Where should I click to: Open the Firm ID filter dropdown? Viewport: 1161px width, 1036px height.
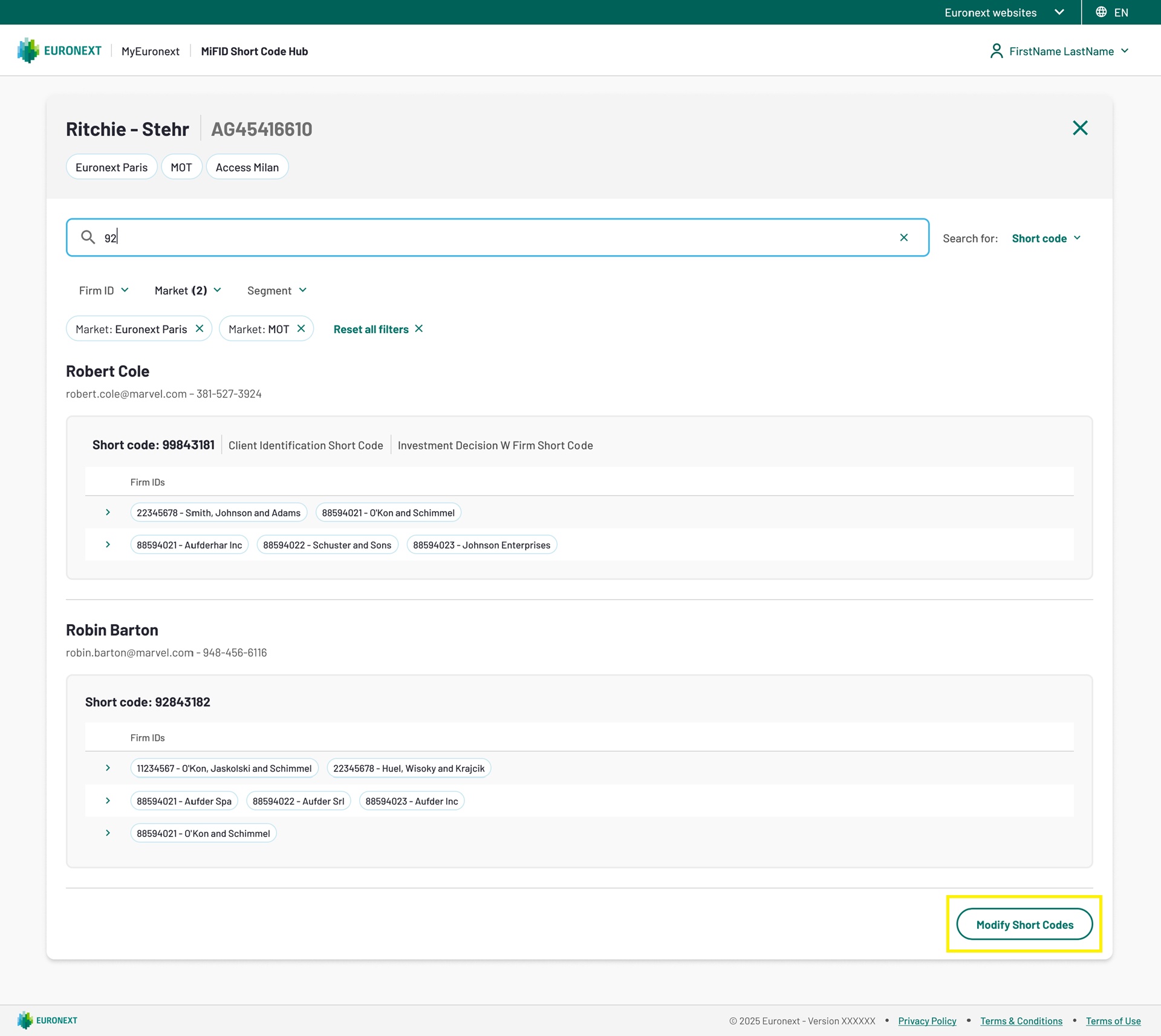click(103, 290)
